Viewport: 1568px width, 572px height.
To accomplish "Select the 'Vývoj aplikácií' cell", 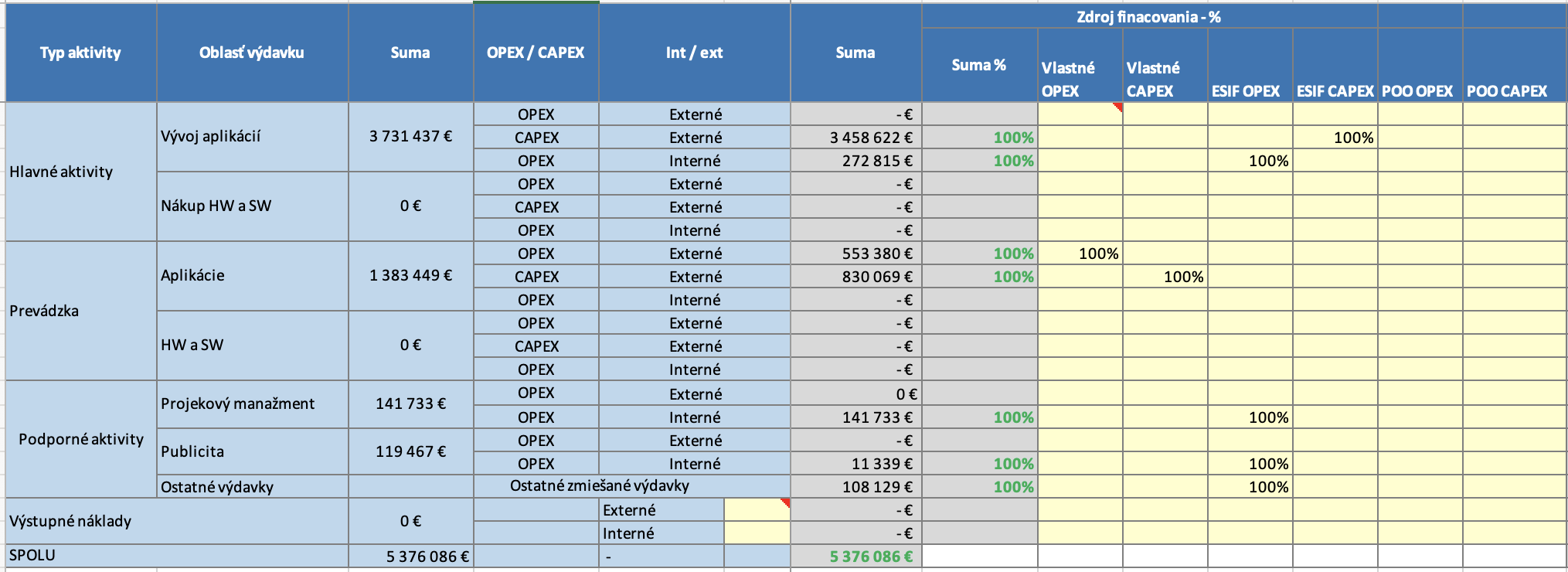I will [x=252, y=137].
